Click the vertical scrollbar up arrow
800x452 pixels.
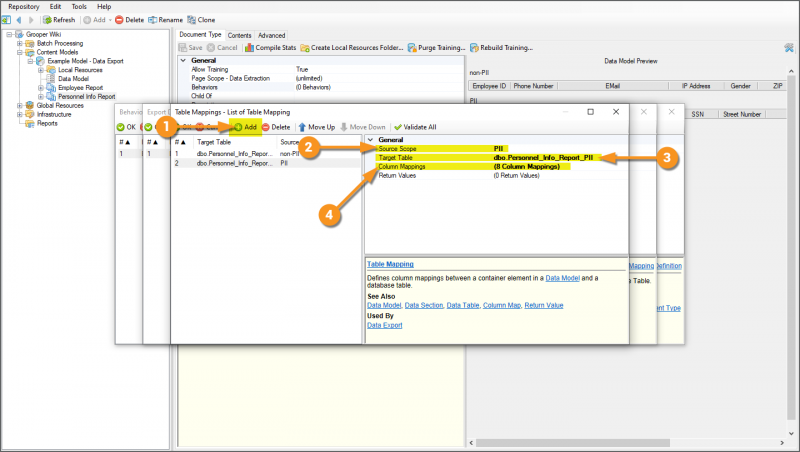(x=791, y=71)
